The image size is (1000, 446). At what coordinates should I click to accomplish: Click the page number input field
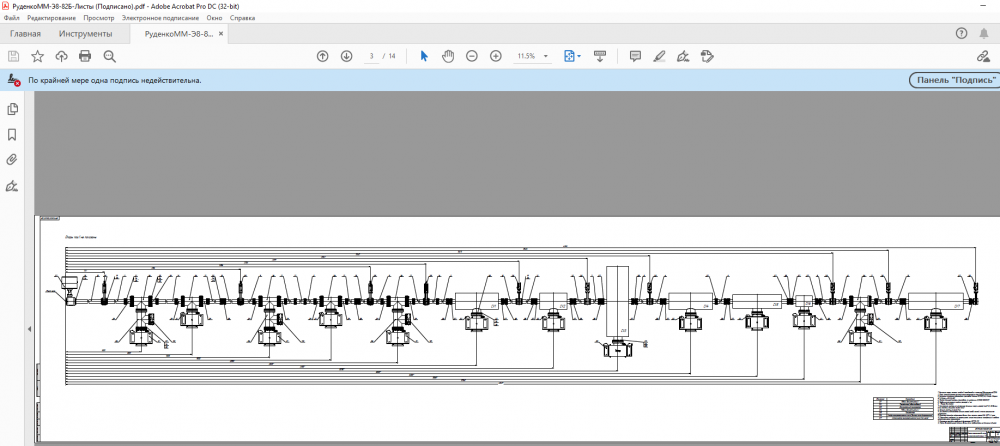(372, 56)
